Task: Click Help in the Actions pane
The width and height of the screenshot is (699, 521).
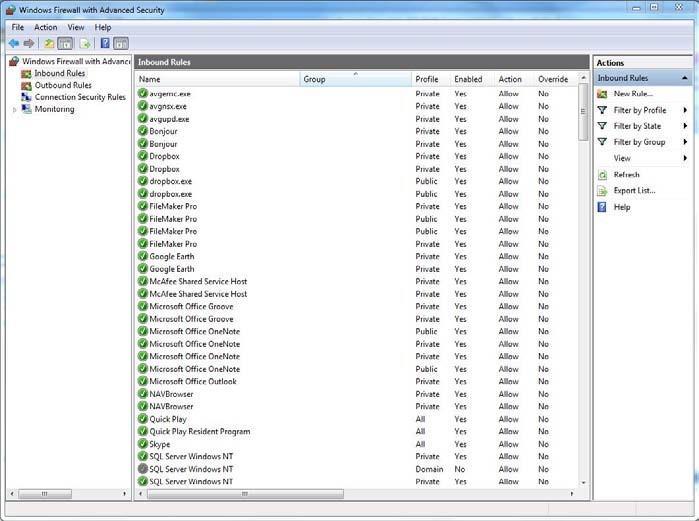Action: (x=622, y=207)
